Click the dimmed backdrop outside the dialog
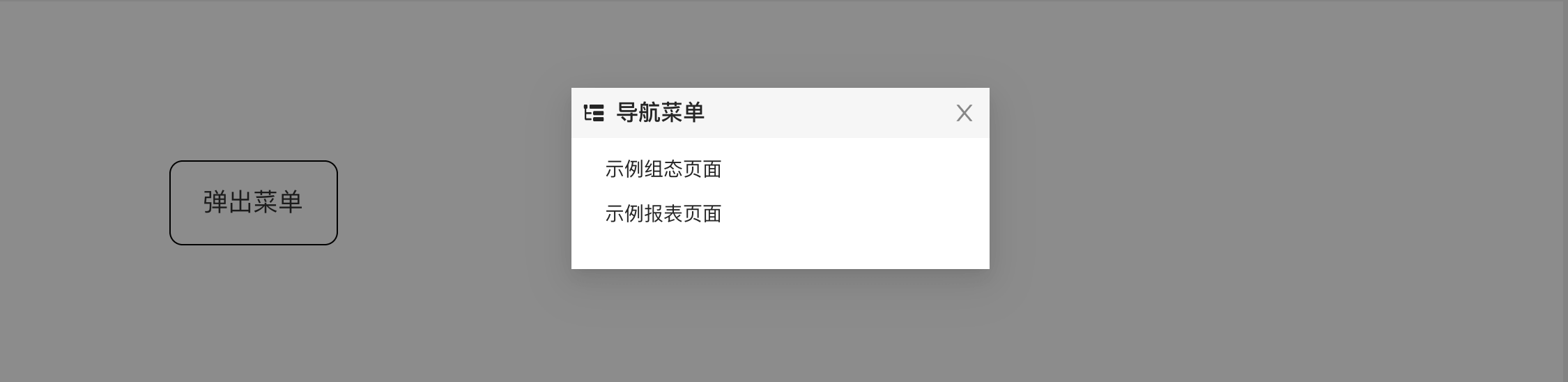The width and height of the screenshot is (1568, 382). click(1254, 209)
